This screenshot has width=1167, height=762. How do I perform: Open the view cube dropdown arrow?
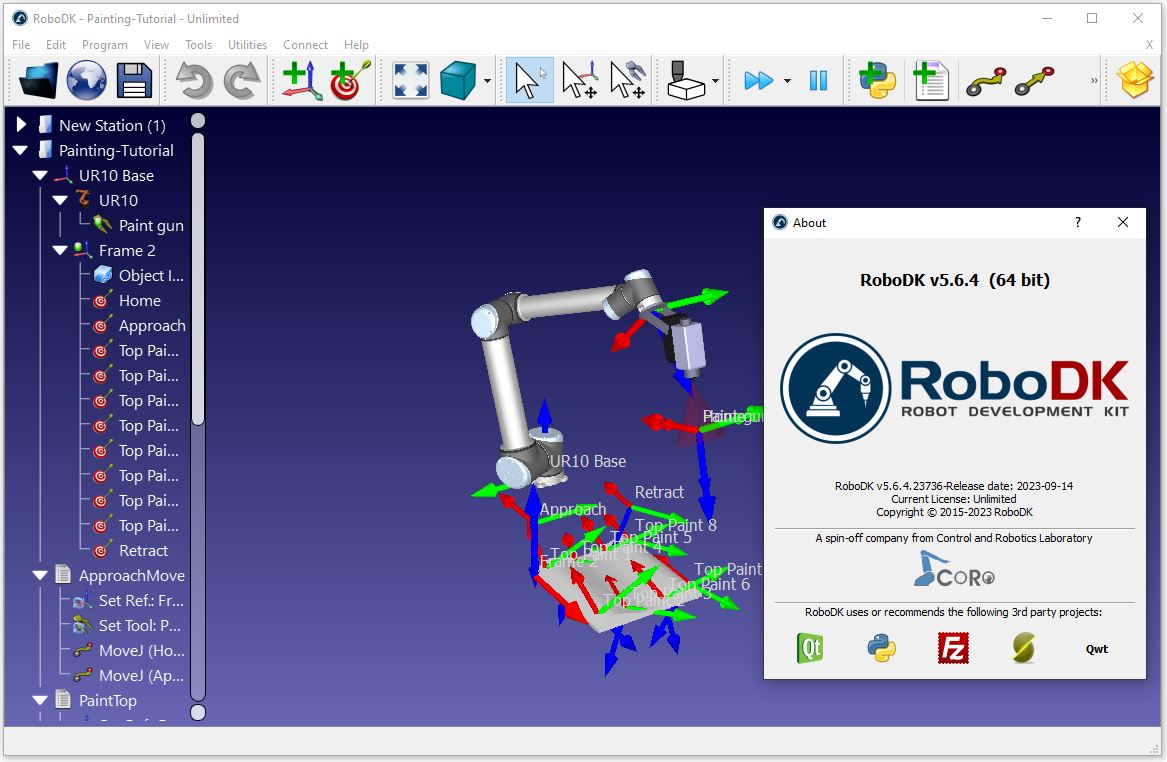pos(487,80)
